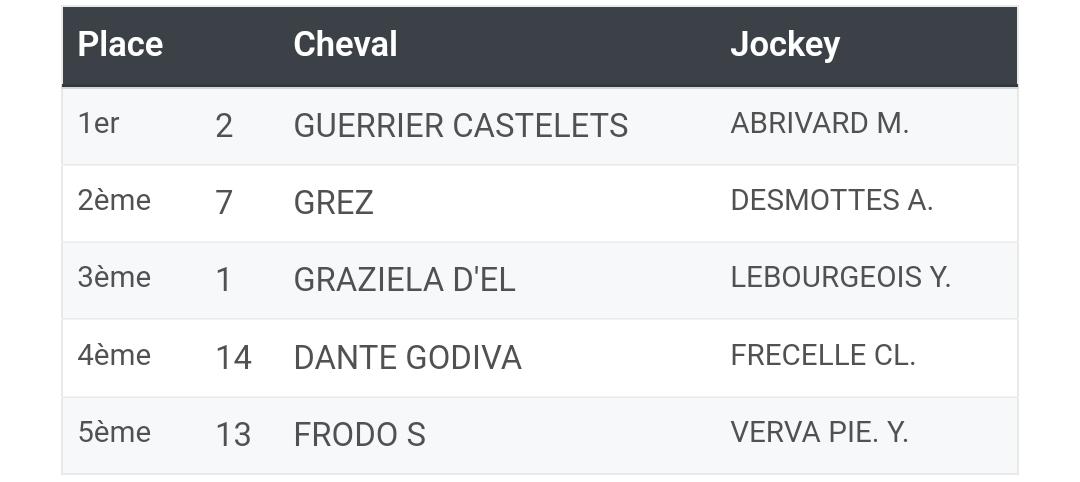Select horse GREZ
Image resolution: width=1080 pixels, height=482 pixels.
point(333,203)
